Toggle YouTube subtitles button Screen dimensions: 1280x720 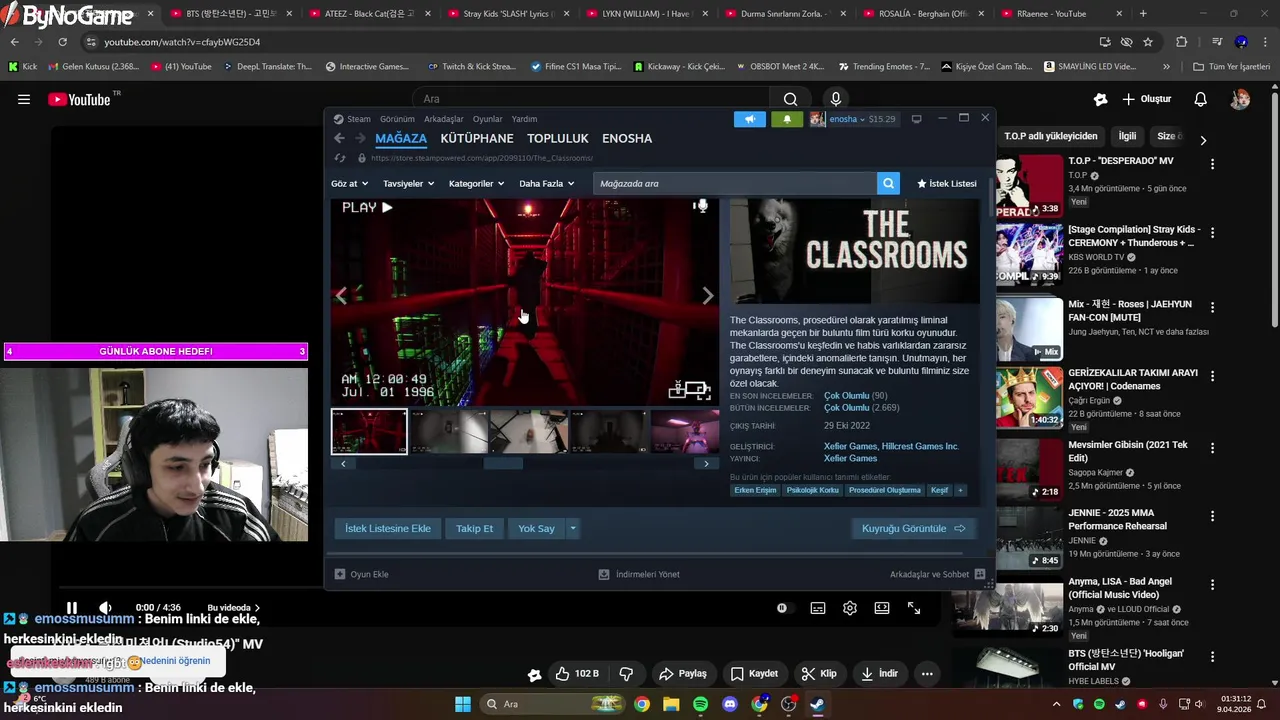(818, 608)
